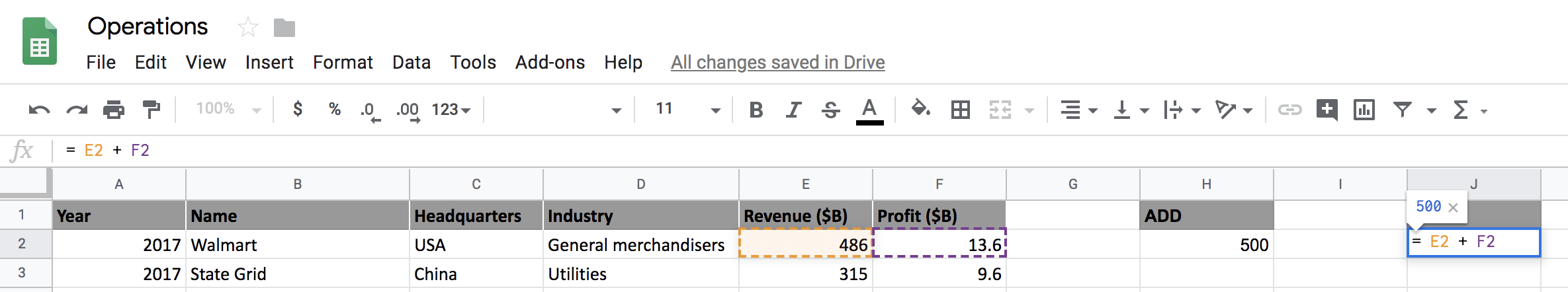The height and width of the screenshot is (292, 1568).
Task: Choose text color with underlined A
Action: (869, 110)
